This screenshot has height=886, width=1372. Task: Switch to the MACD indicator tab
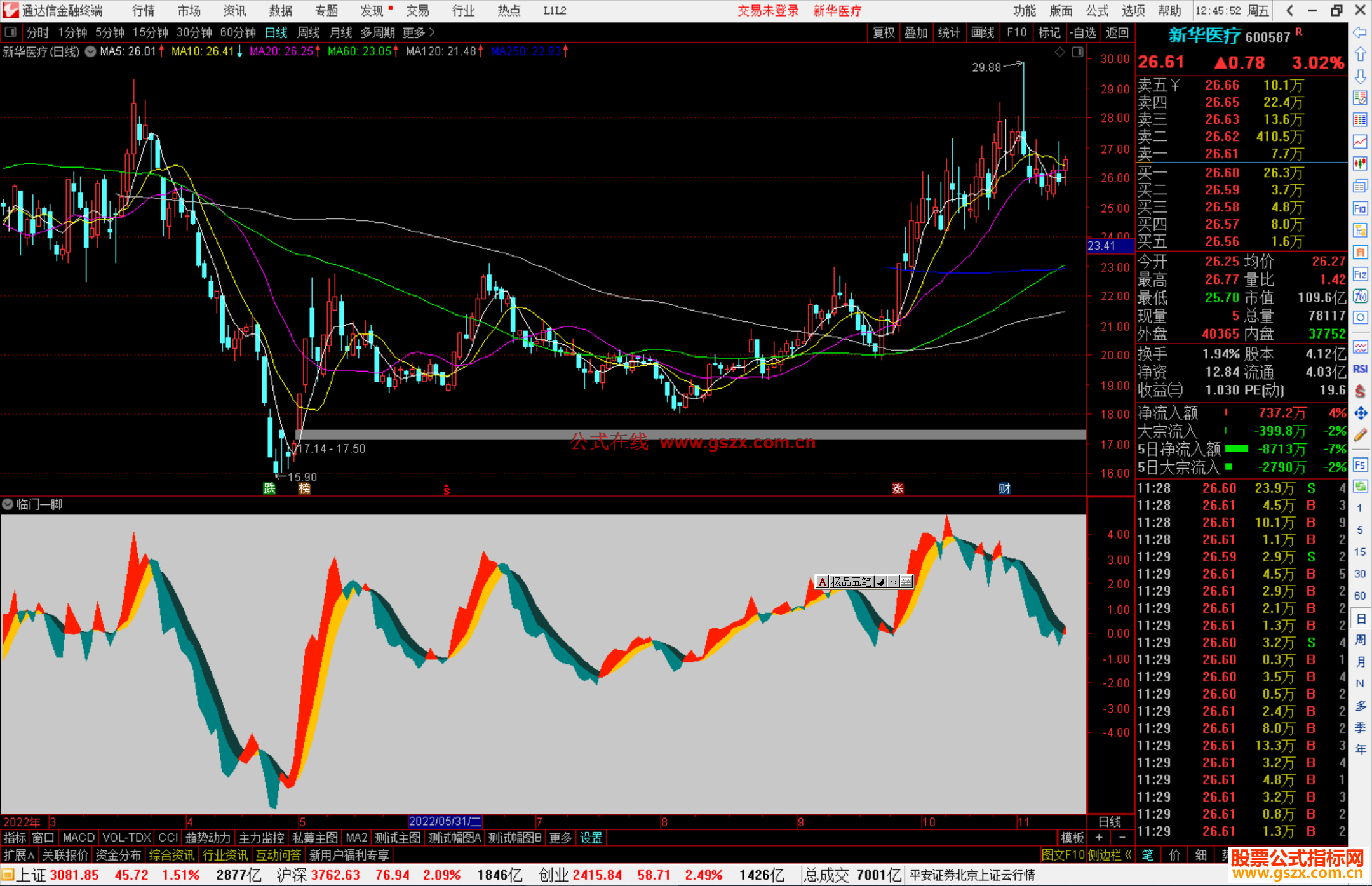click(x=79, y=838)
